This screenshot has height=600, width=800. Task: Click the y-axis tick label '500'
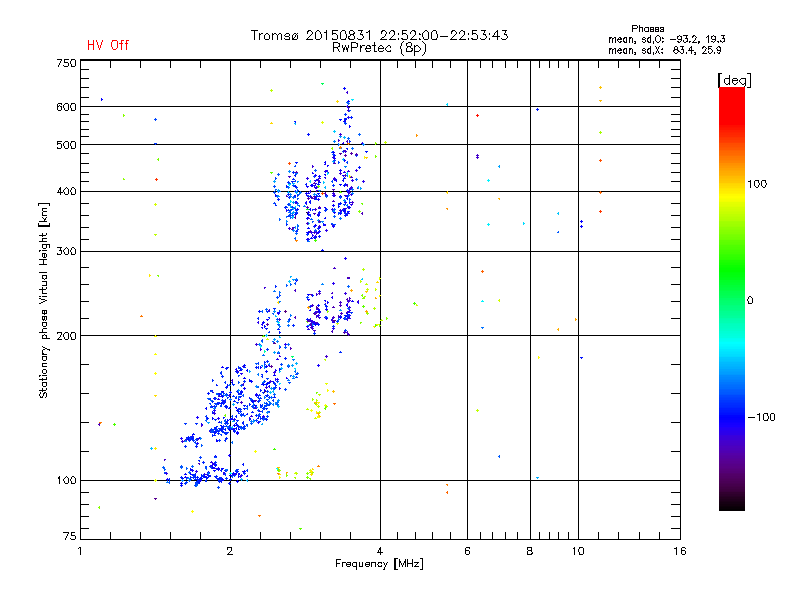[66, 145]
